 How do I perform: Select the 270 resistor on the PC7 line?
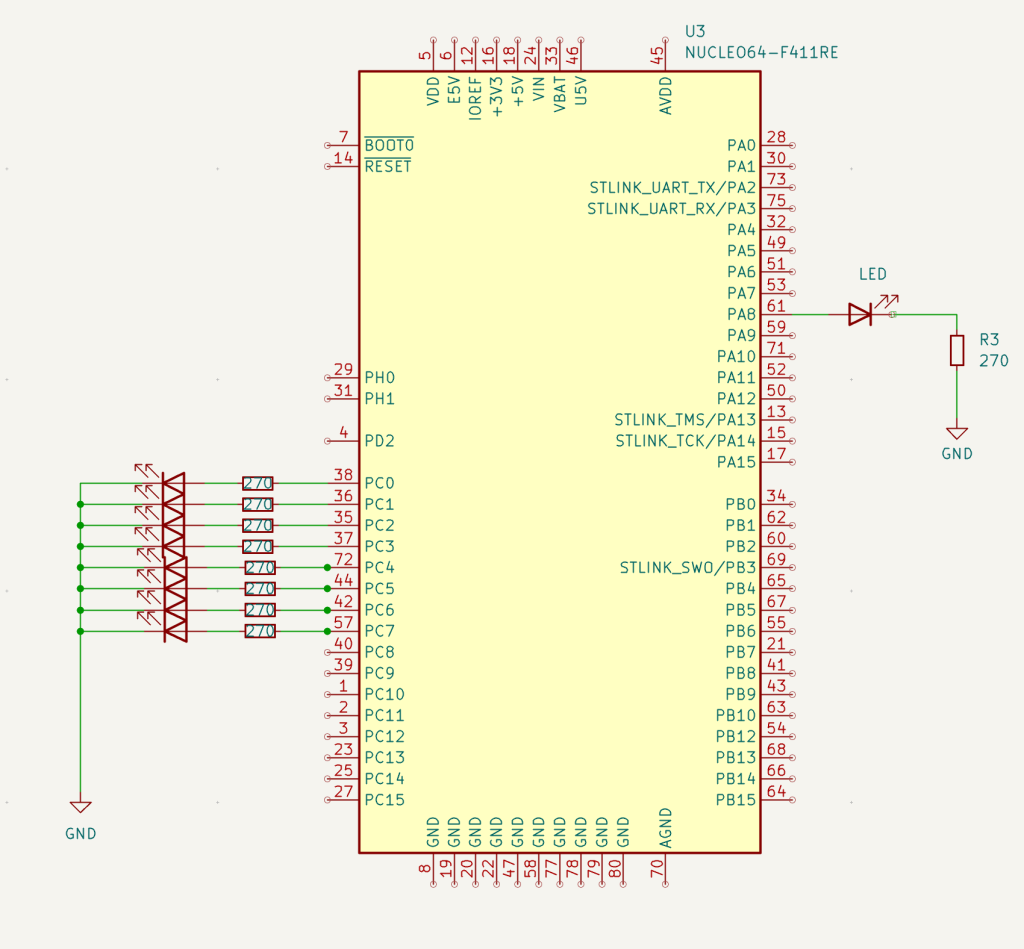(260, 631)
